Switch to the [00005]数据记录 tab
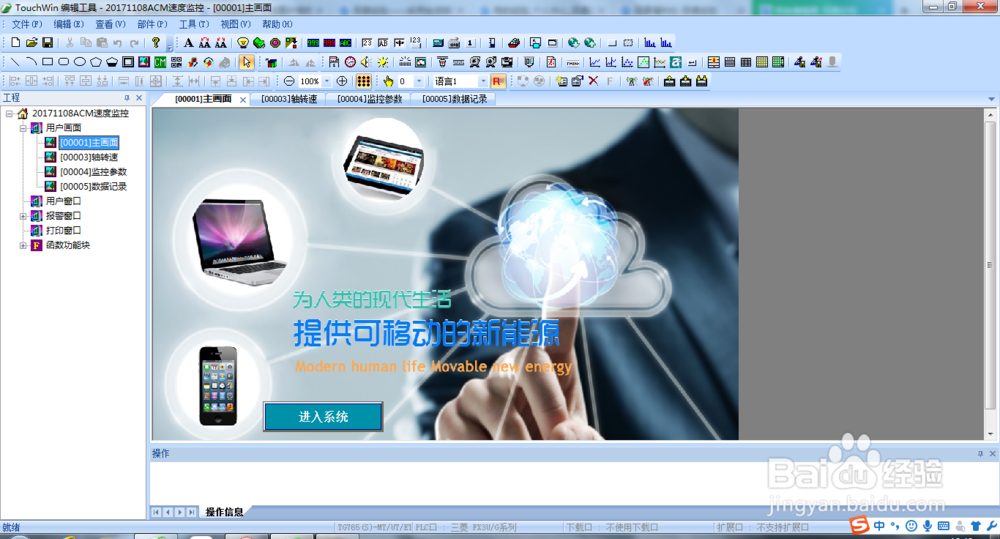This screenshot has height=539, width=1000. point(454,99)
